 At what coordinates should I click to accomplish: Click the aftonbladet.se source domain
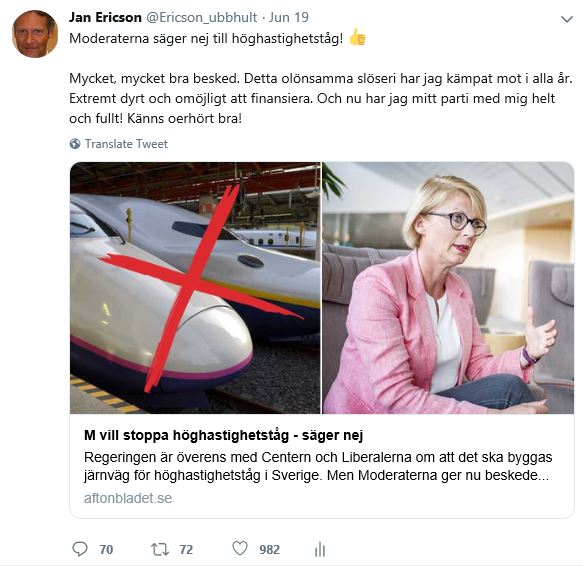click(128, 498)
